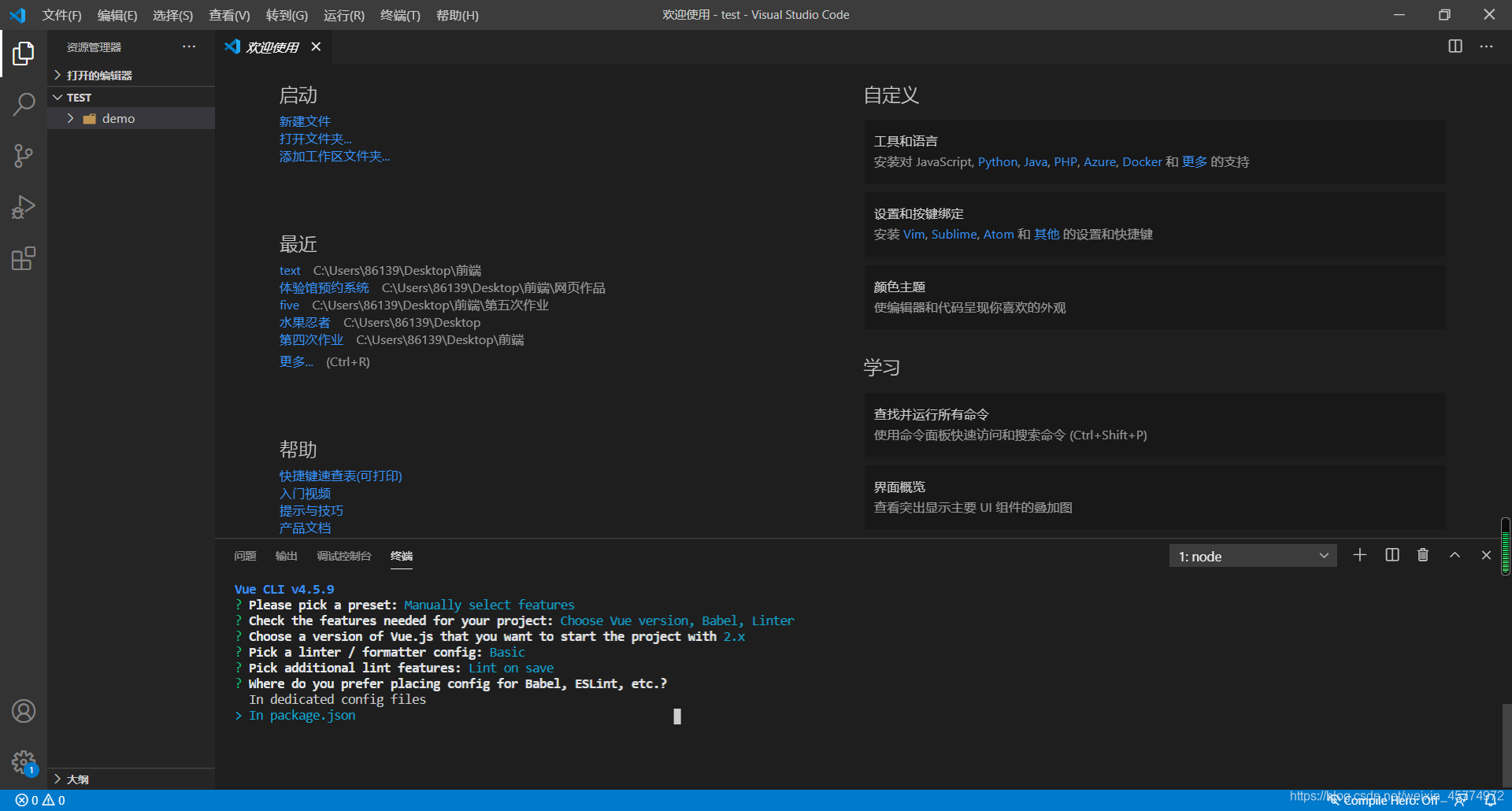Click the 打开文件夹... link

pyautogui.click(x=315, y=139)
